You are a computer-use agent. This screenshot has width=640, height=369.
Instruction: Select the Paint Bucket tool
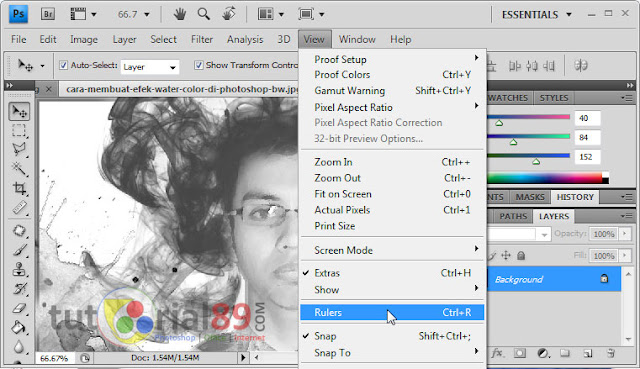point(19,327)
